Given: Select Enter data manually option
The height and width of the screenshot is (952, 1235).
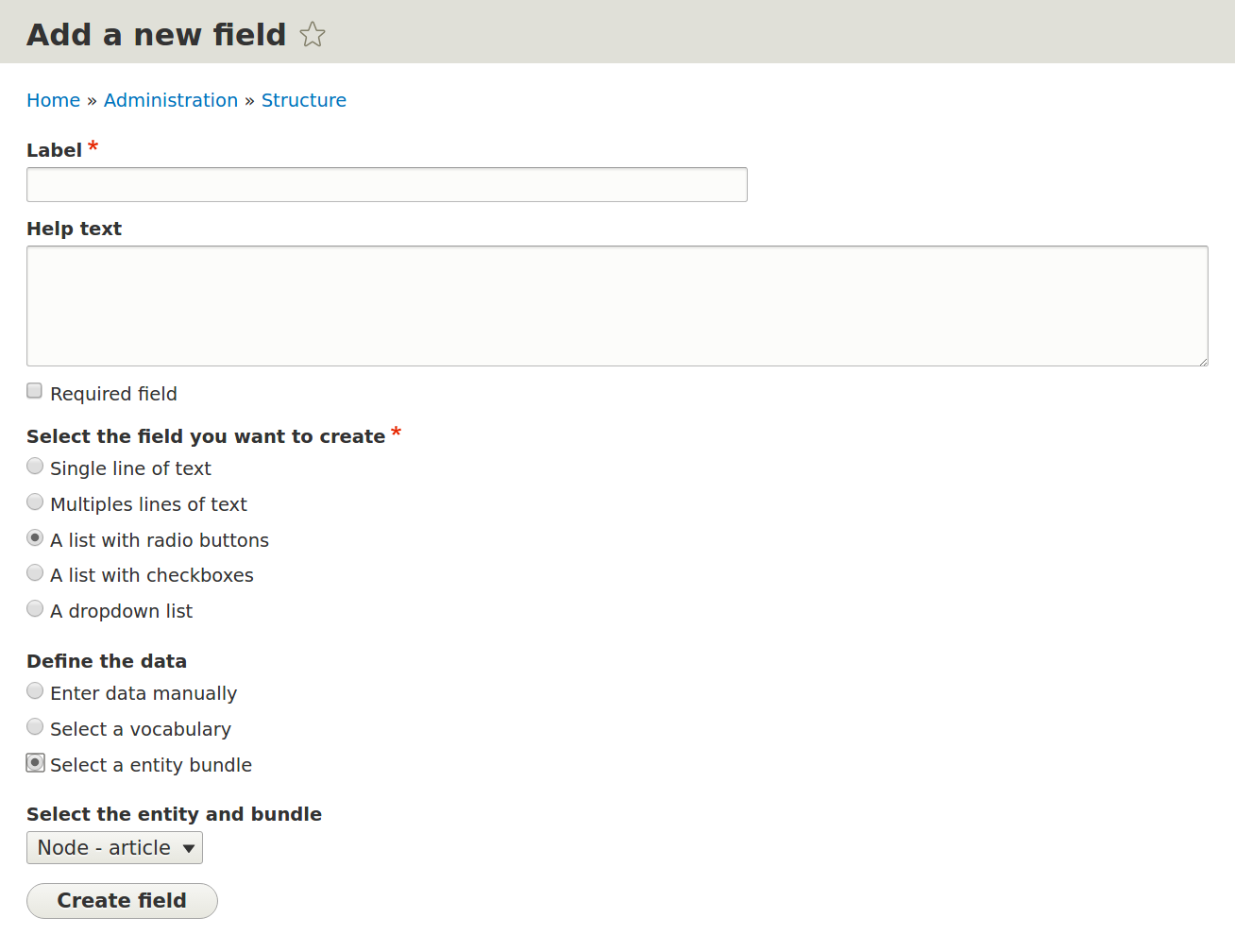Looking at the screenshot, I should pos(35,690).
